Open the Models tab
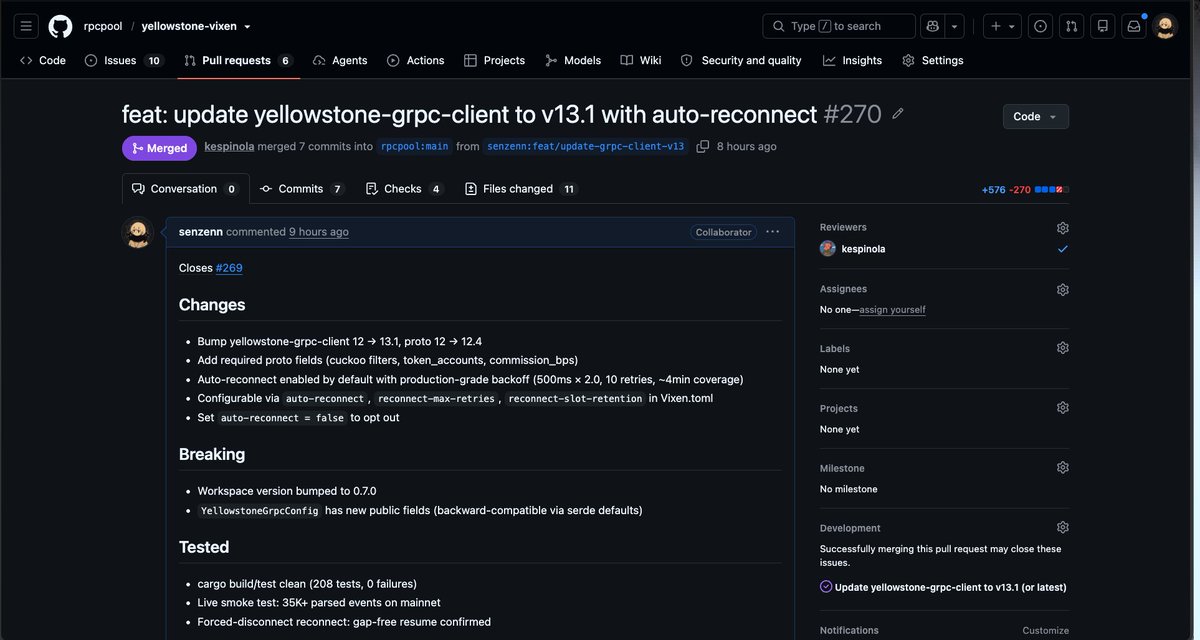The image size is (1200, 640). click(x=573, y=60)
